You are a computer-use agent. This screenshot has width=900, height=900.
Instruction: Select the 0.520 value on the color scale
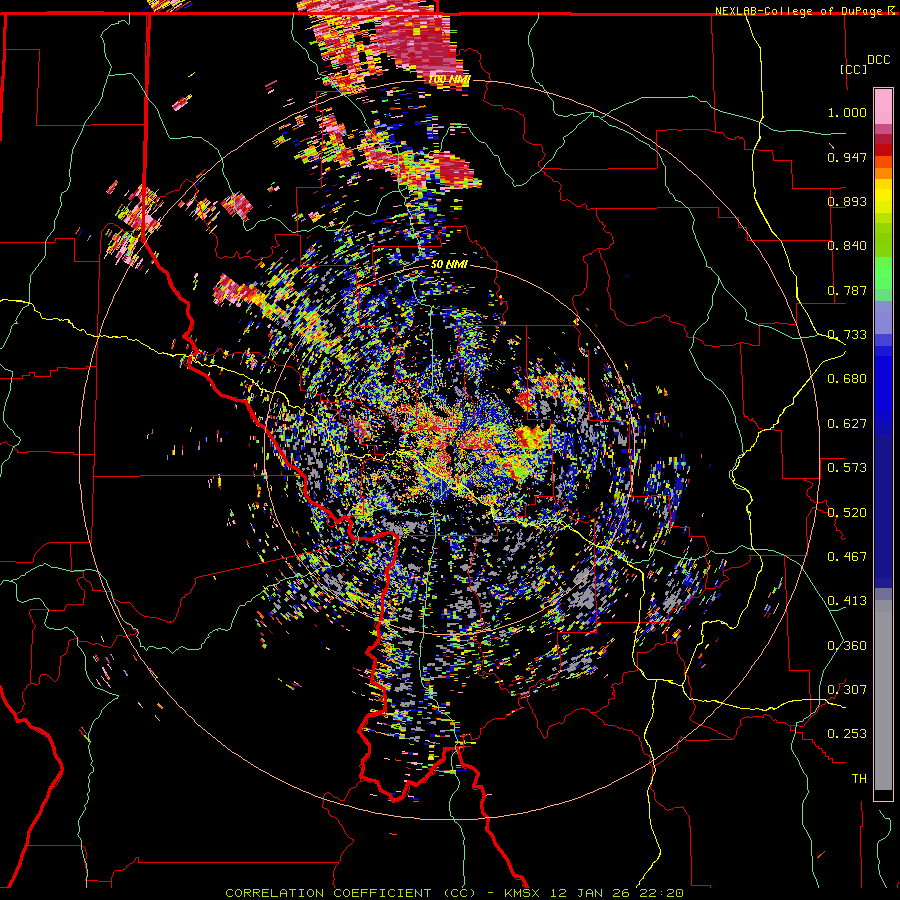(x=847, y=513)
